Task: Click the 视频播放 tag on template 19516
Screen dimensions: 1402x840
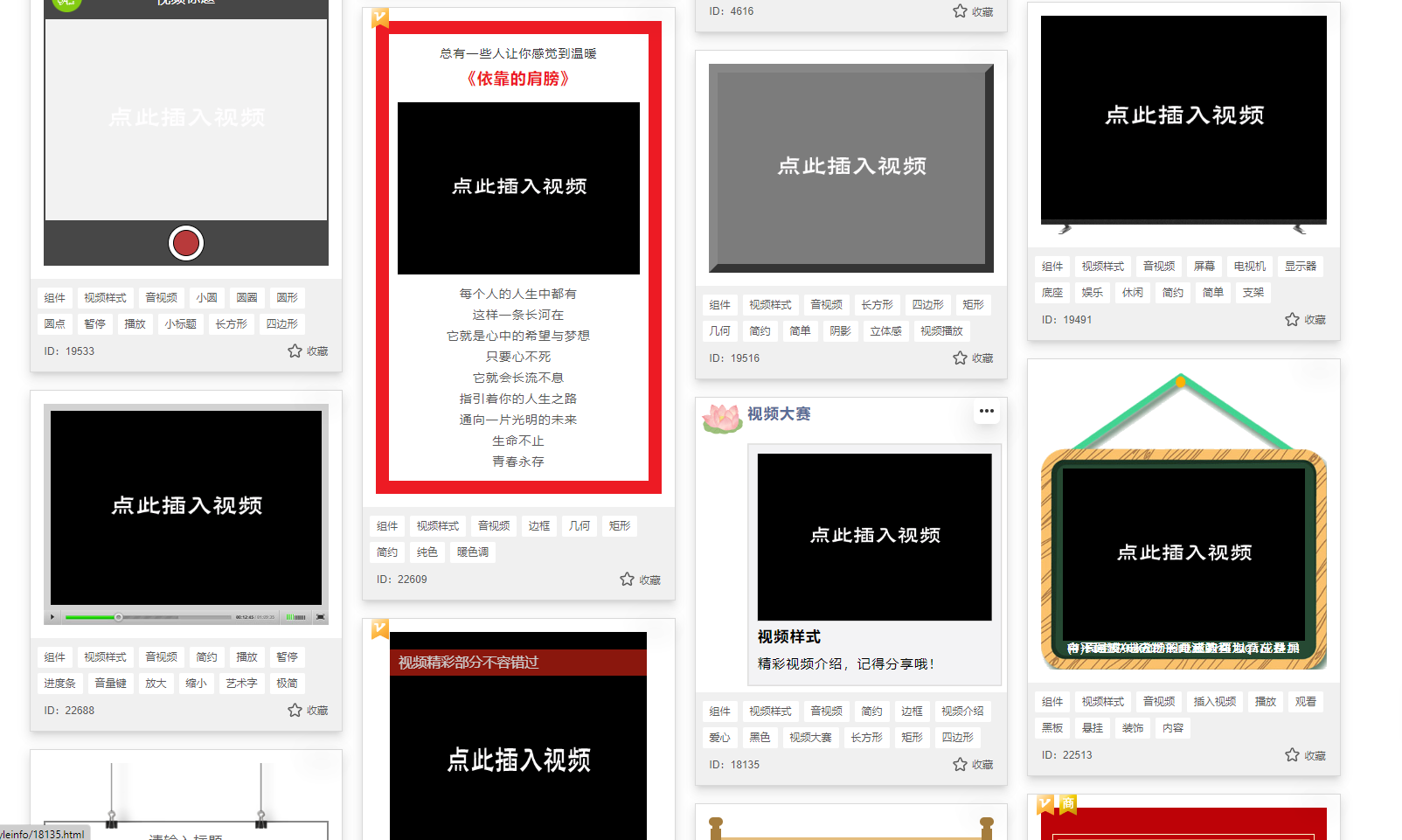Action: 941,330
